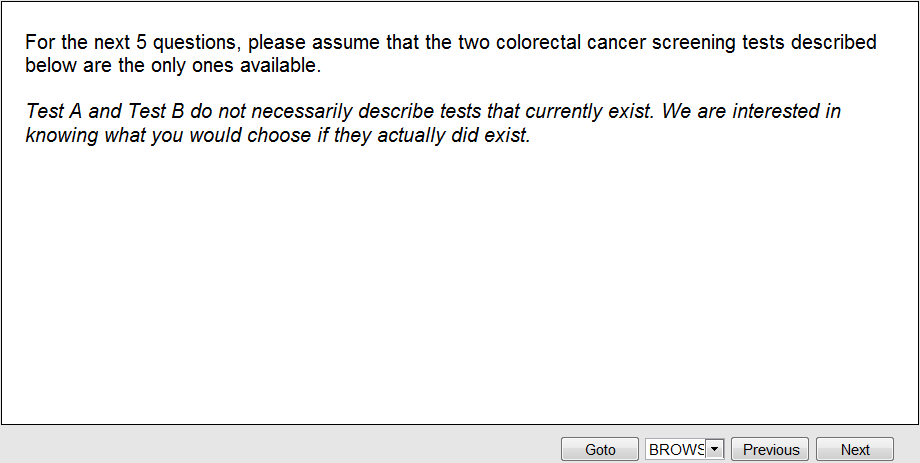
Task: Click the italic text "Test B"
Action: 157,111
